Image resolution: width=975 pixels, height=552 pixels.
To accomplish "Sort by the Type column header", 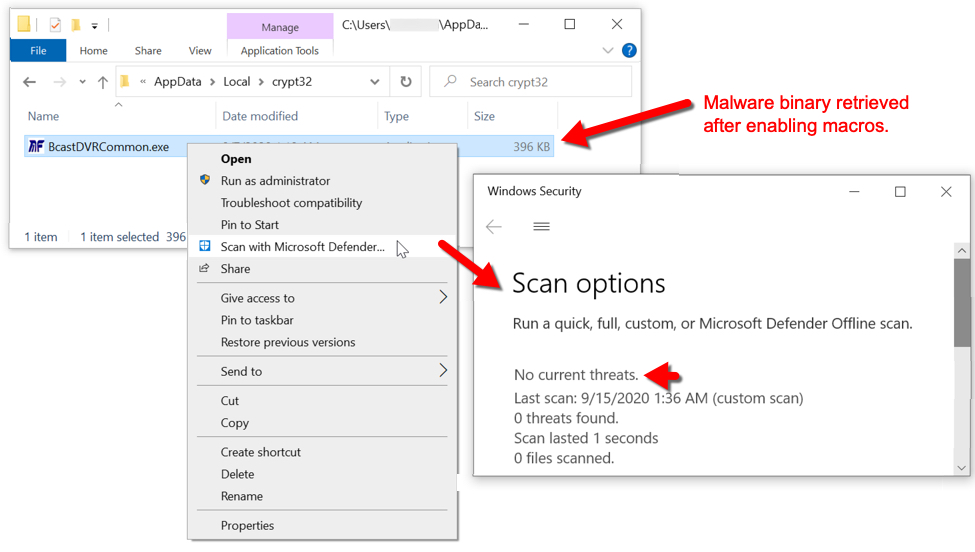I will click(396, 116).
